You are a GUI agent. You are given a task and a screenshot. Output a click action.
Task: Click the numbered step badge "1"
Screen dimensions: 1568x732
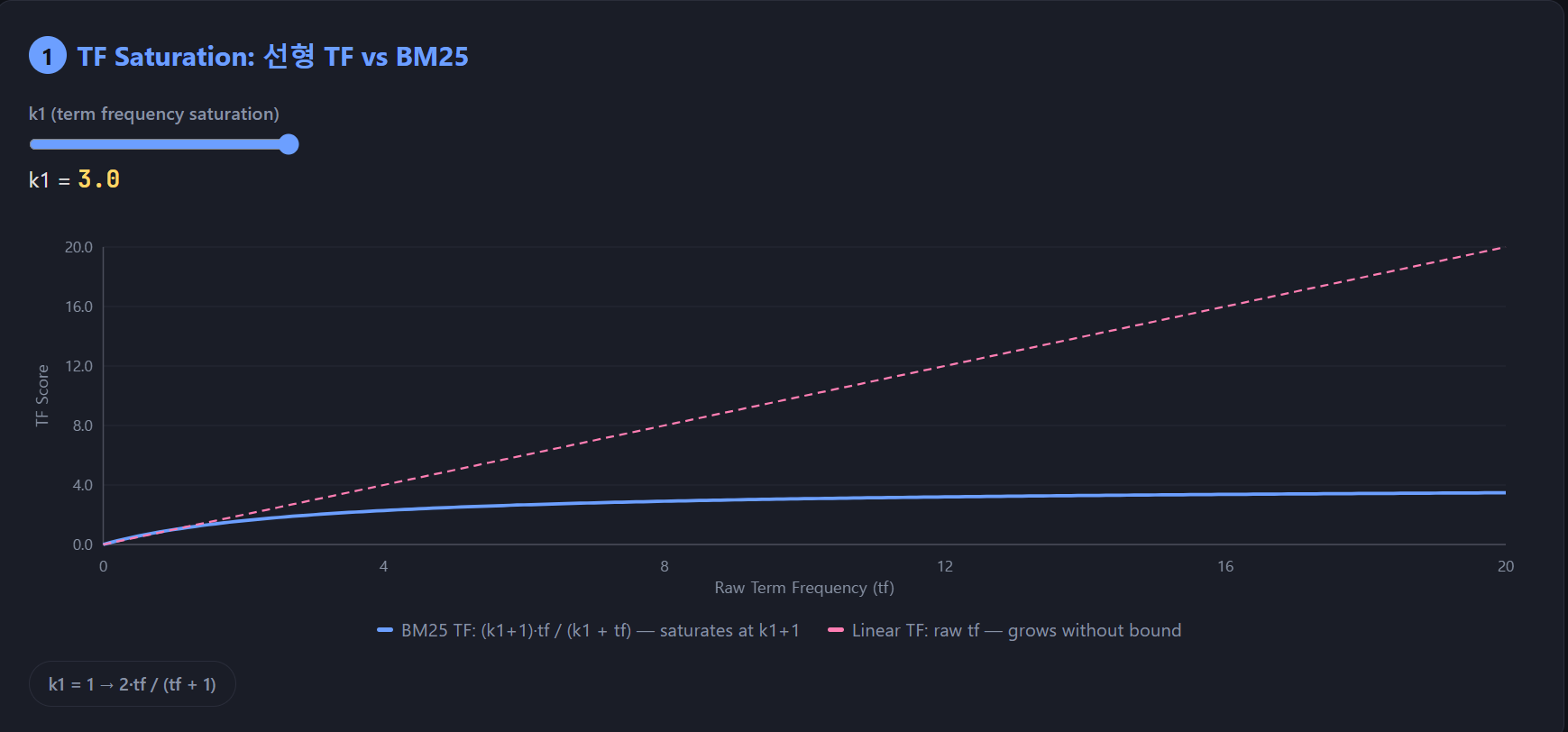point(47,56)
